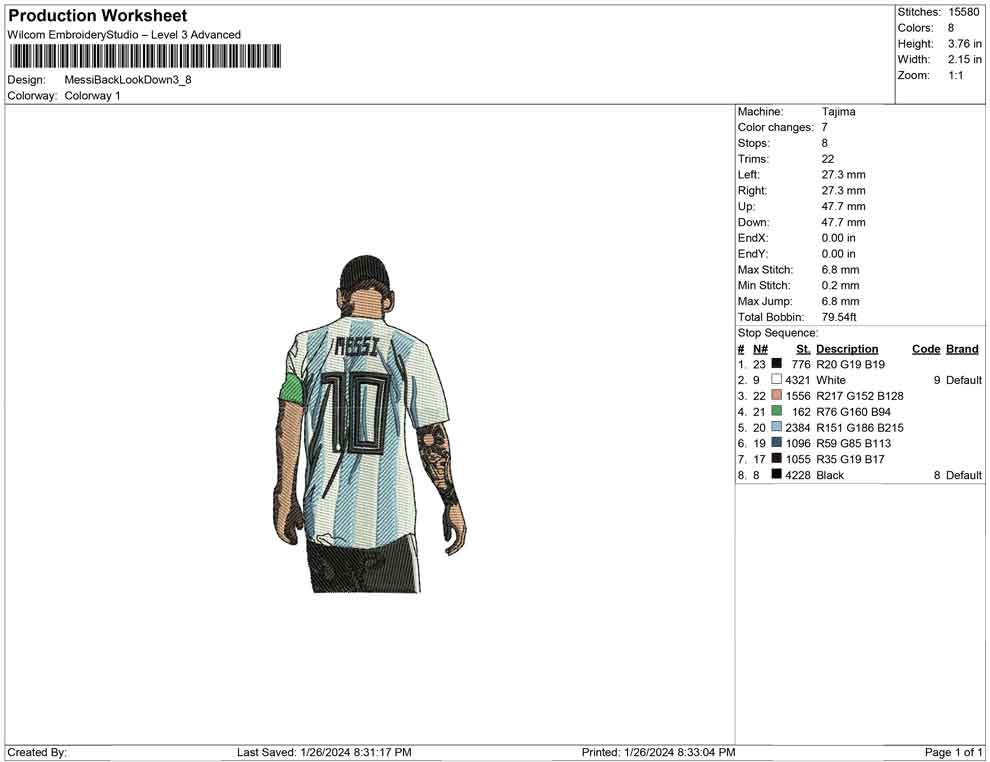Image resolution: width=990 pixels, height=762 pixels.
Task: Click the 'Up:' label
Action: [x=746, y=206]
